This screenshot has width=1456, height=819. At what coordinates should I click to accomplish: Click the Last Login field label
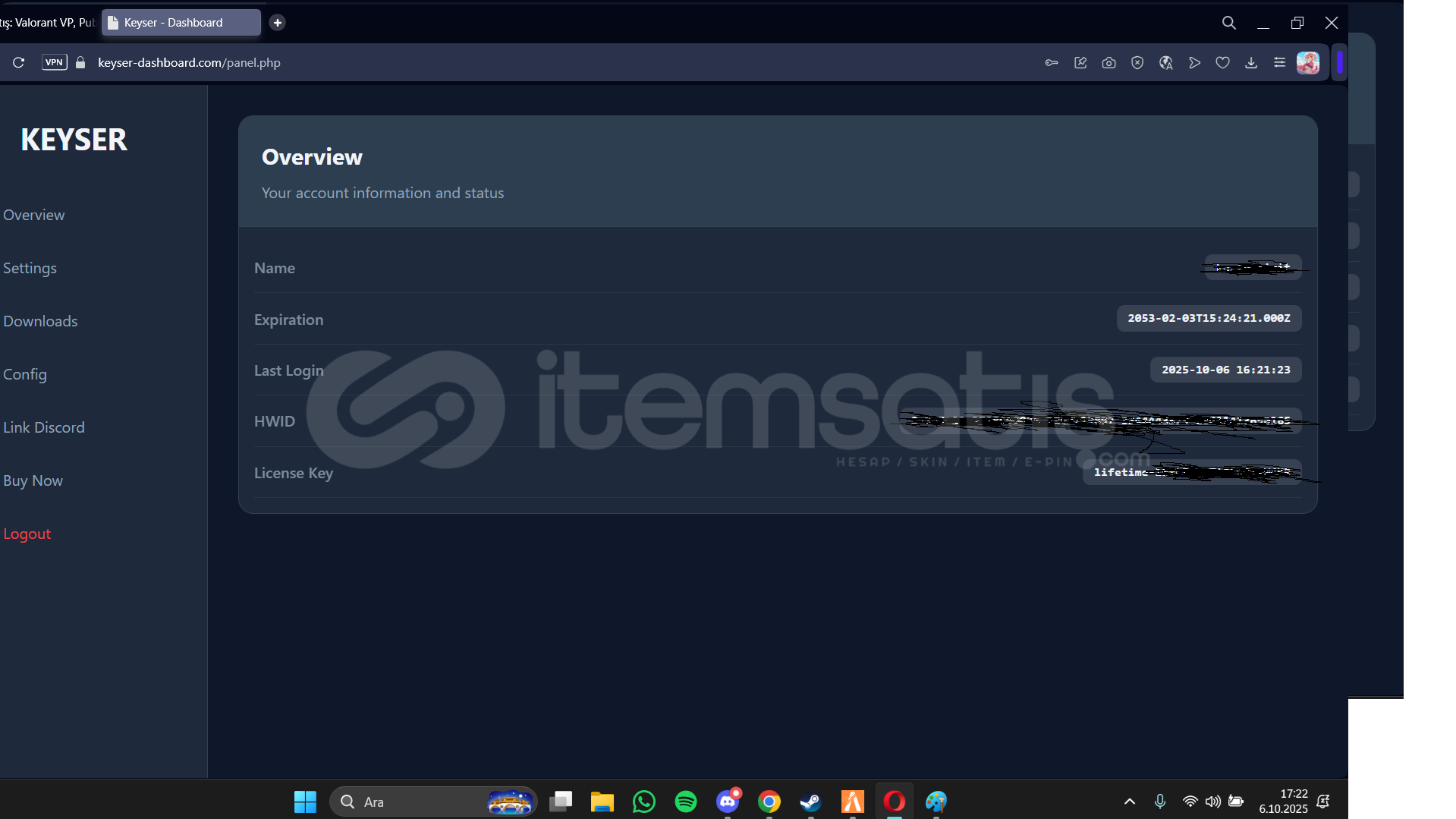(288, 370)
